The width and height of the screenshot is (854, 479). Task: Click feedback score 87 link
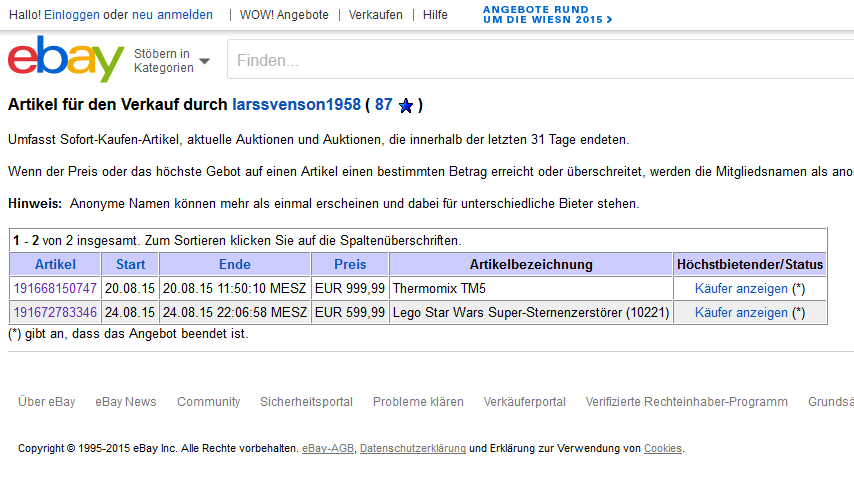point(383,105)
